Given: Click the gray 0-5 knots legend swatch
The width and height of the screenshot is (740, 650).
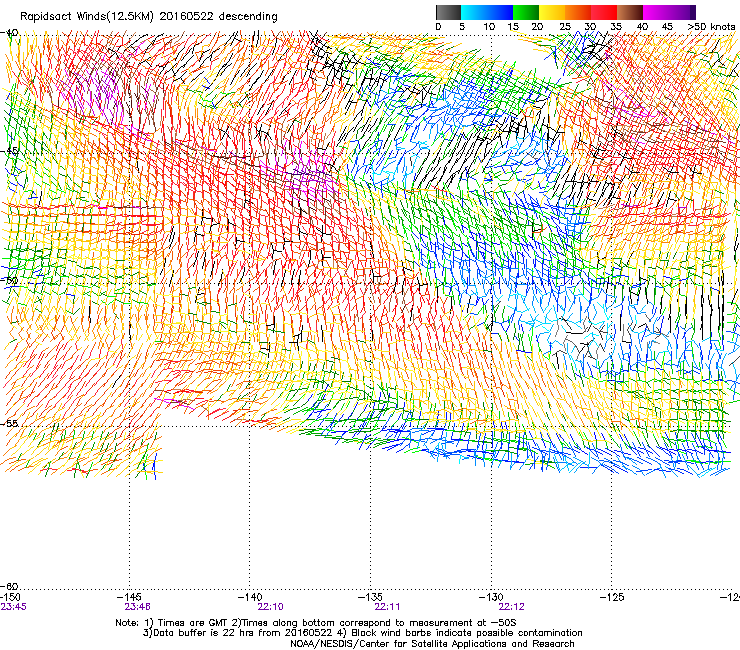Looking at the screenshot, I should 448,12.
